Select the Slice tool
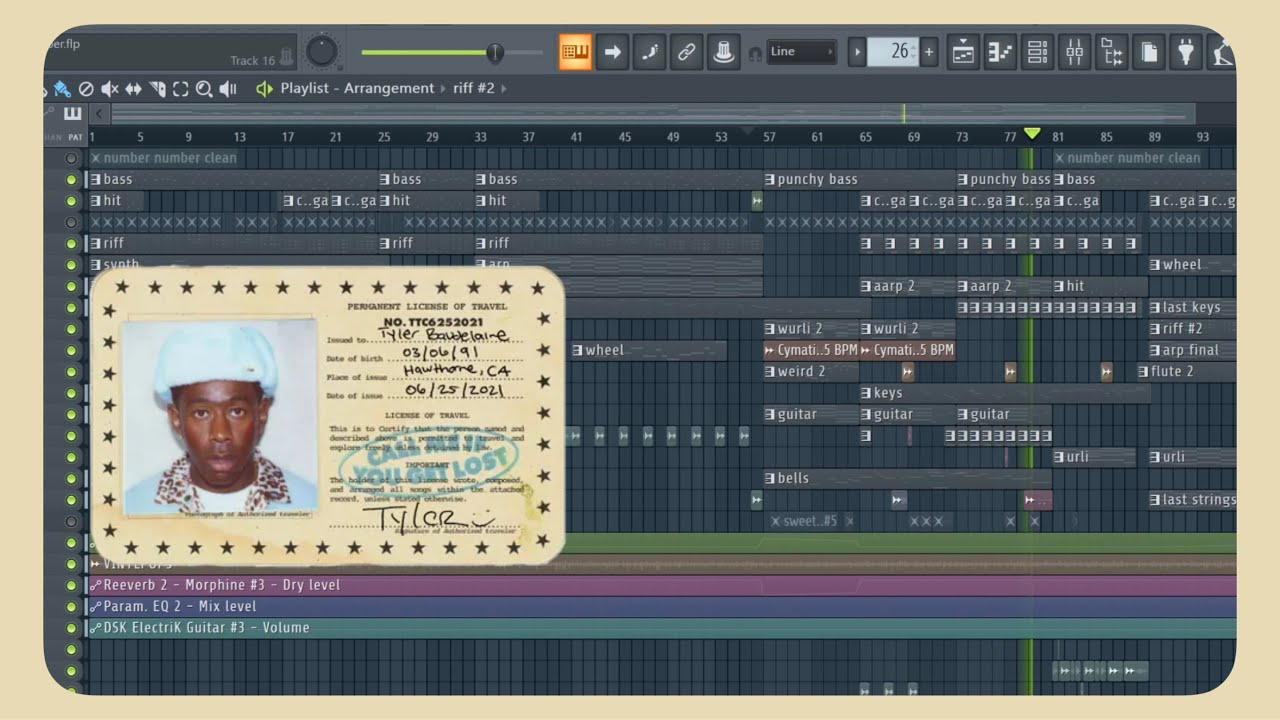 click(157, 89)
